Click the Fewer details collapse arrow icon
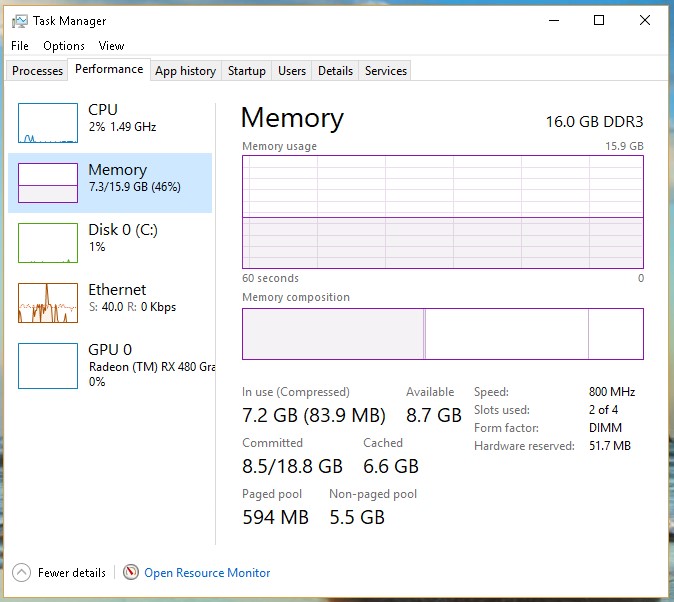This screenshot has height=602, width=674. coord(21,573)
